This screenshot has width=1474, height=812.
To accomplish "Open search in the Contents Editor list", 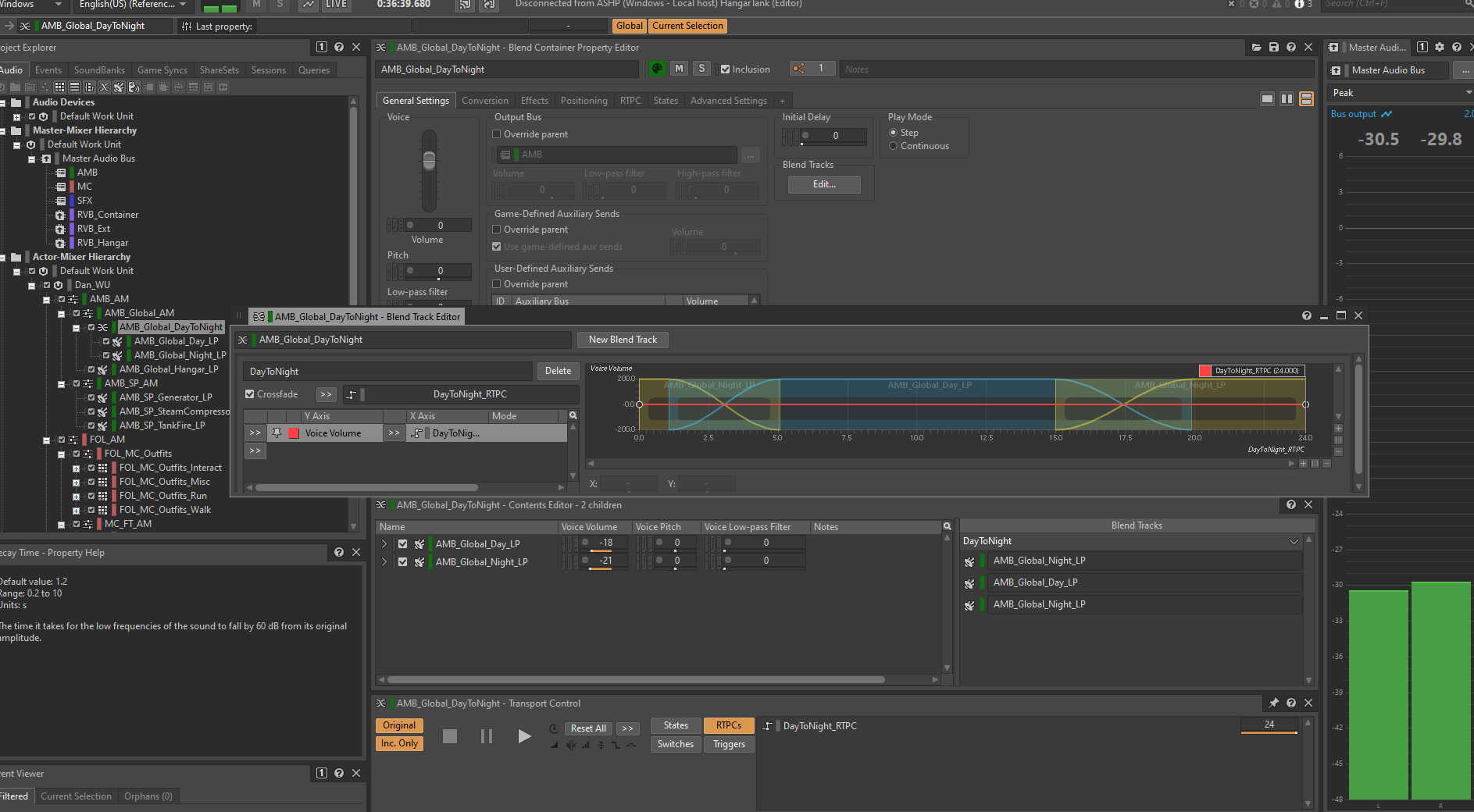I will coord(947,527).
